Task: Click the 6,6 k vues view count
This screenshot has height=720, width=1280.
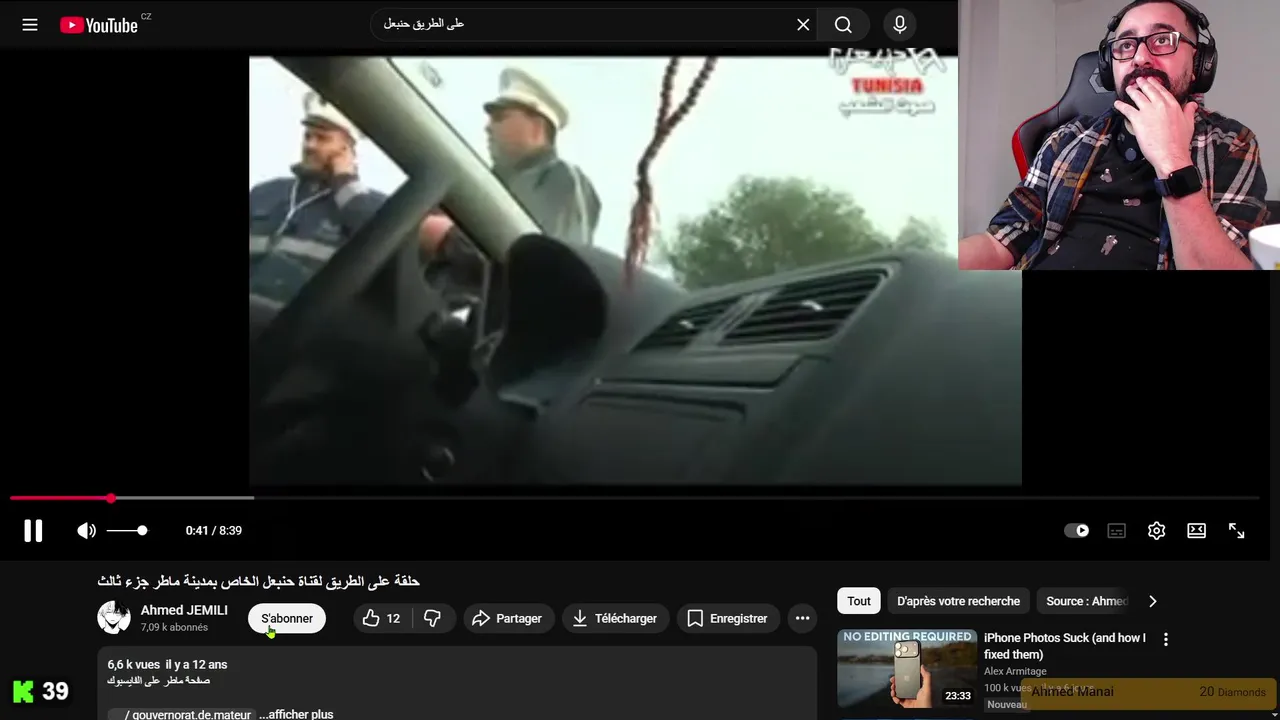Action: pyautogui.click(x=133, y=664)
